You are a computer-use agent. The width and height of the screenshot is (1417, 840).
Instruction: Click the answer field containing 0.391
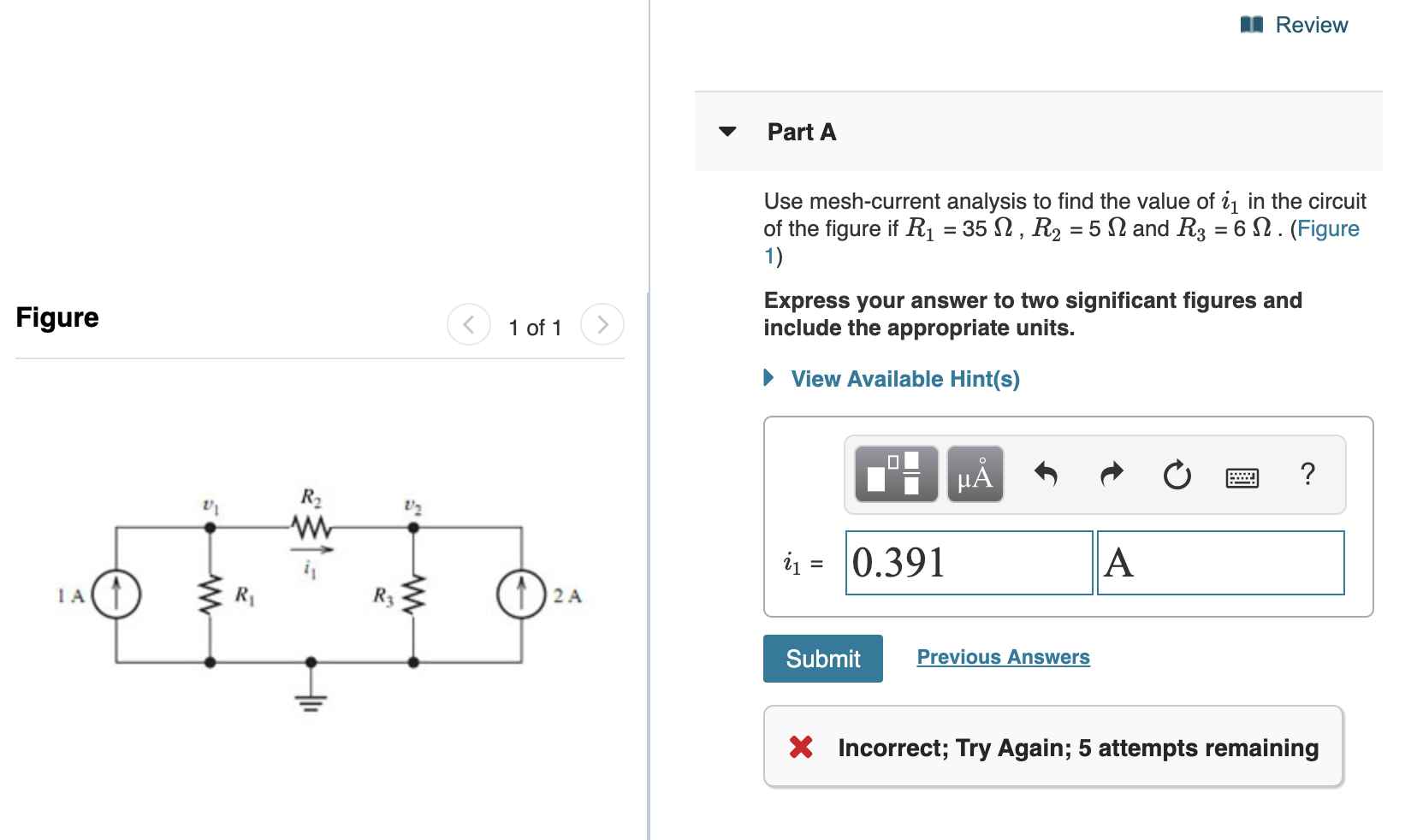coord(968,562)
